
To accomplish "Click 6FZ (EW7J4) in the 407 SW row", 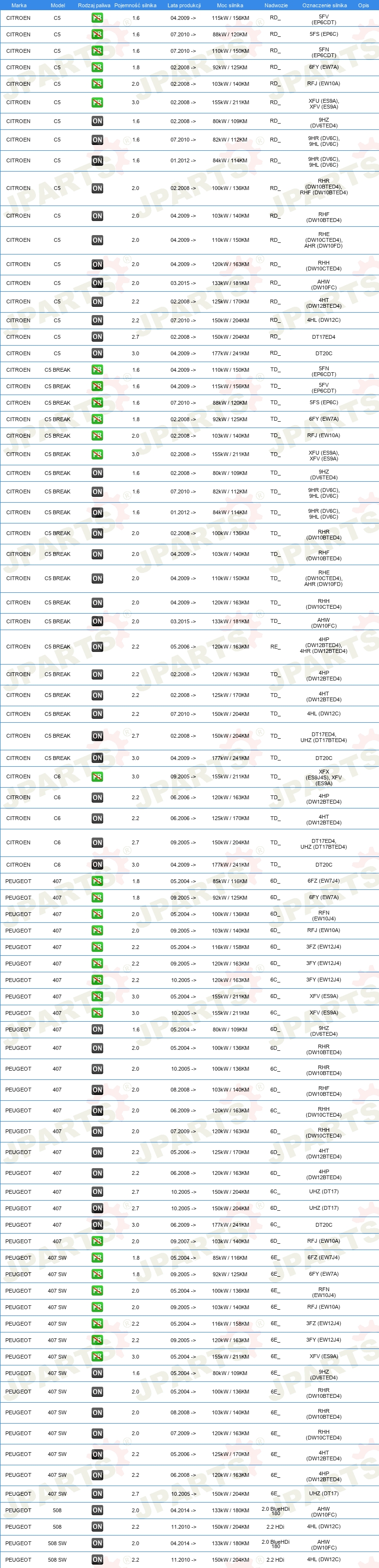I will (324, 1258).
